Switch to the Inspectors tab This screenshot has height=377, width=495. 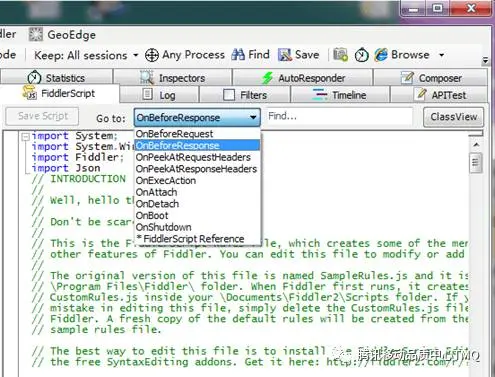173,78
